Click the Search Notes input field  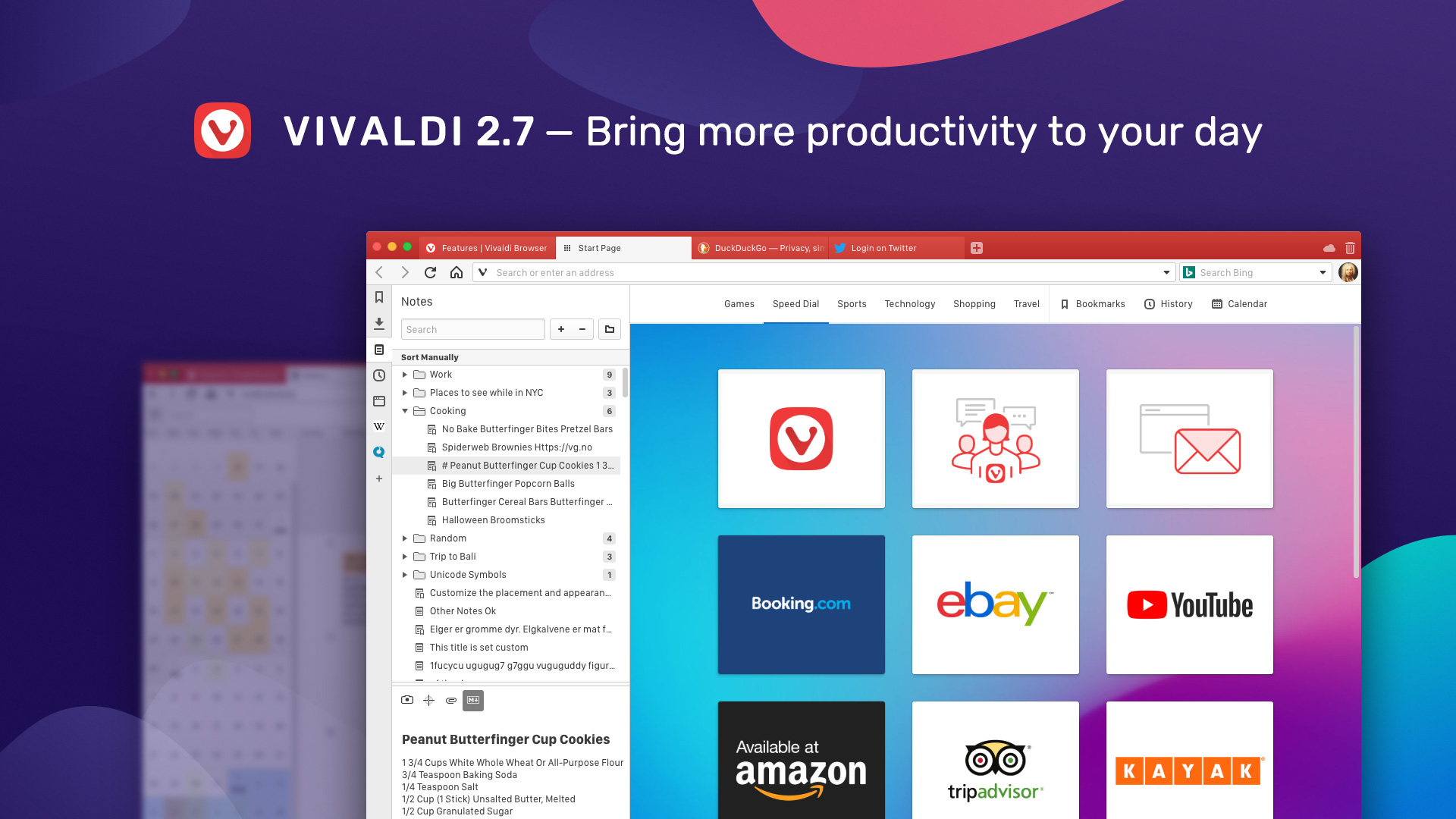coord(473,329)
